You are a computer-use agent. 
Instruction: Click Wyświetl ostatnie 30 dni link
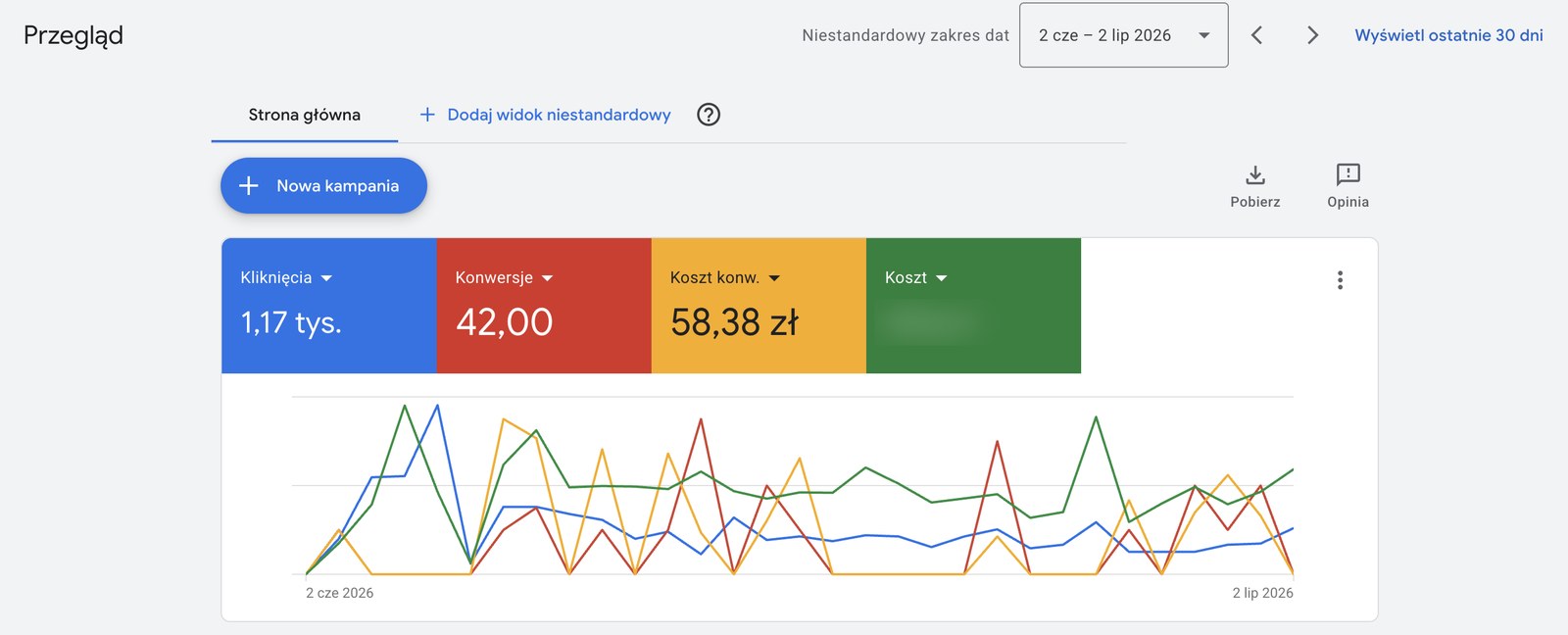point(1448,35)
